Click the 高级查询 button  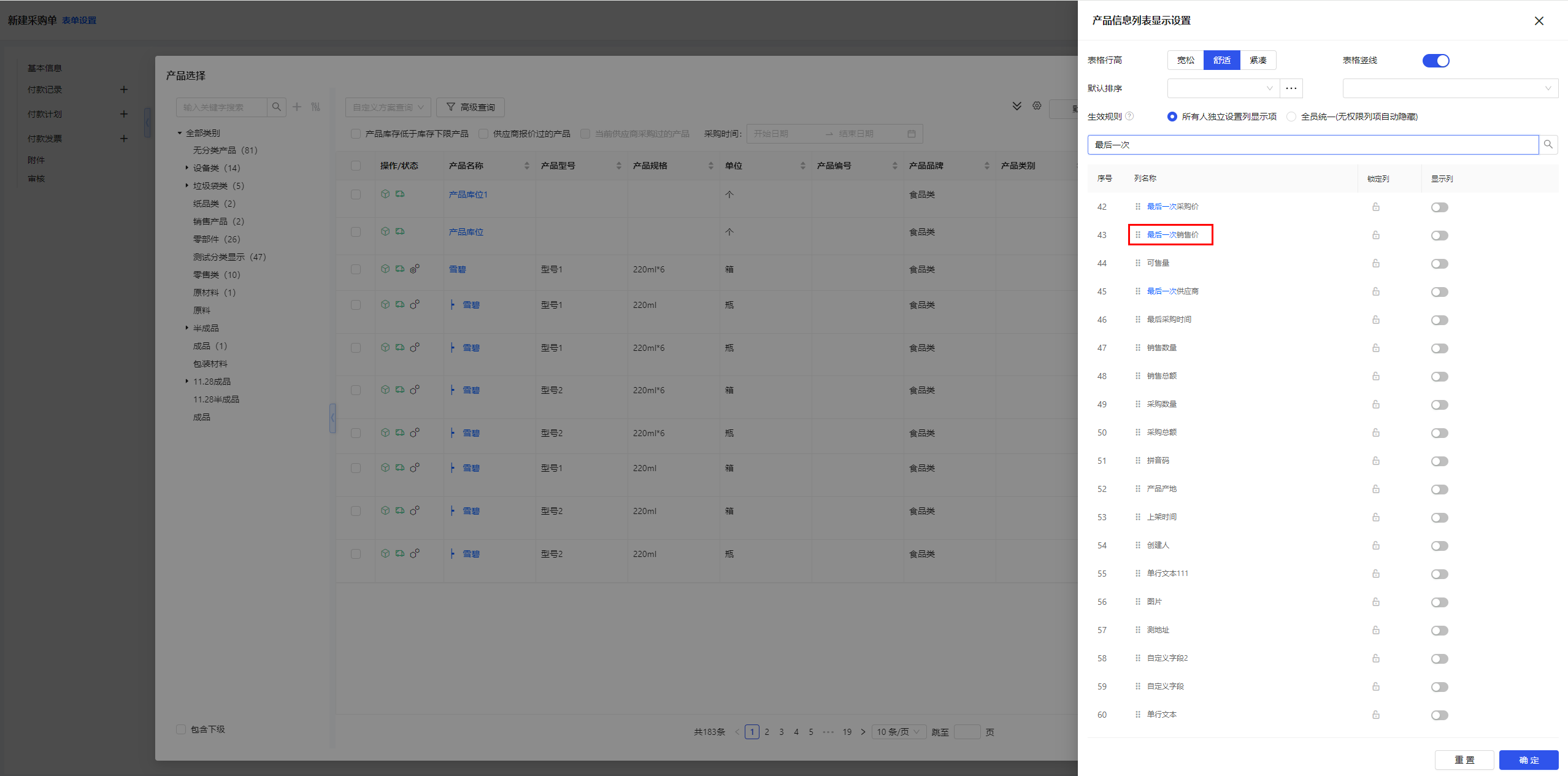[471, 107]
